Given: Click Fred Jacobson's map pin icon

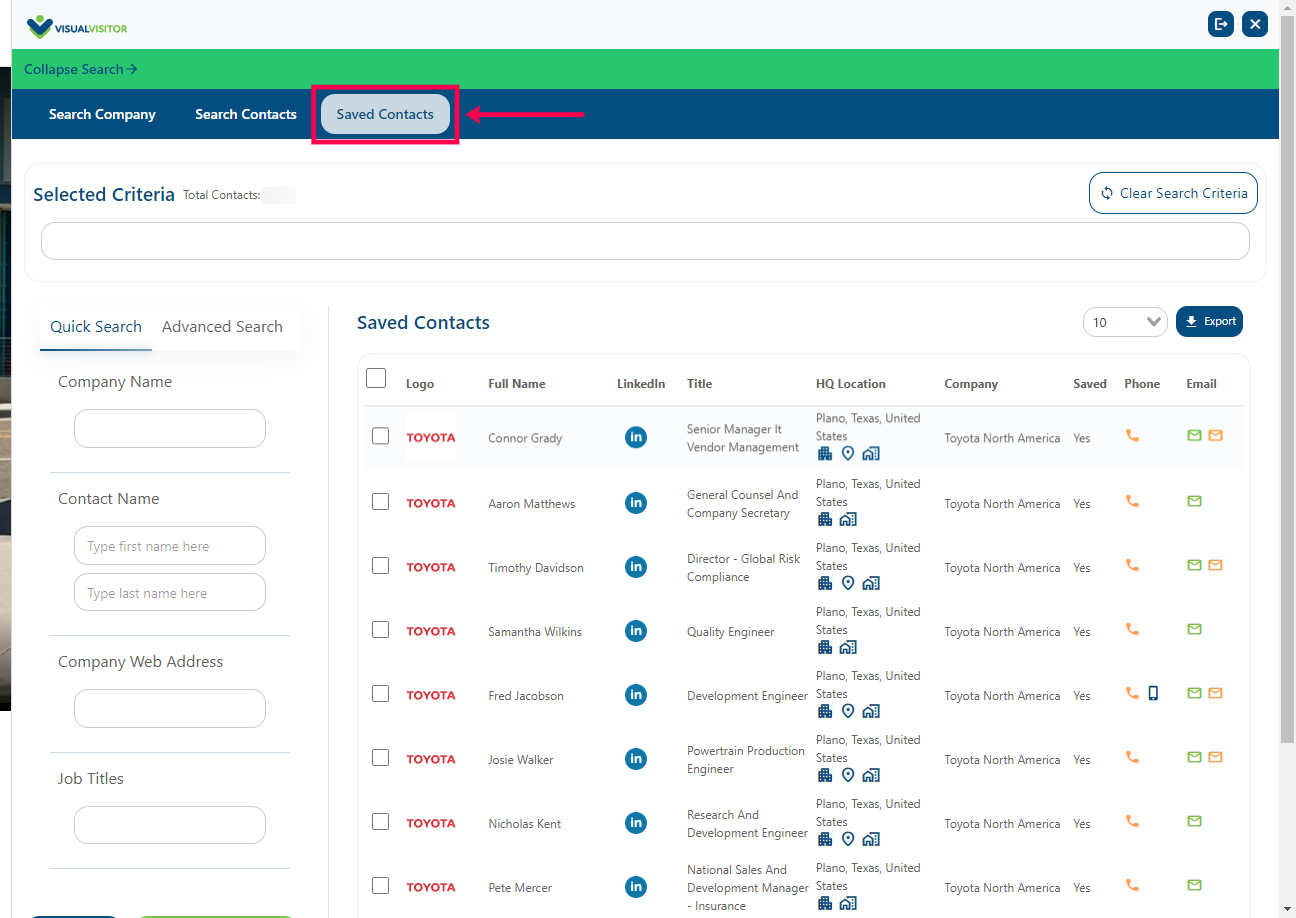Looking at the screenshot, I should pyautogui.click(x=848, y=711).
